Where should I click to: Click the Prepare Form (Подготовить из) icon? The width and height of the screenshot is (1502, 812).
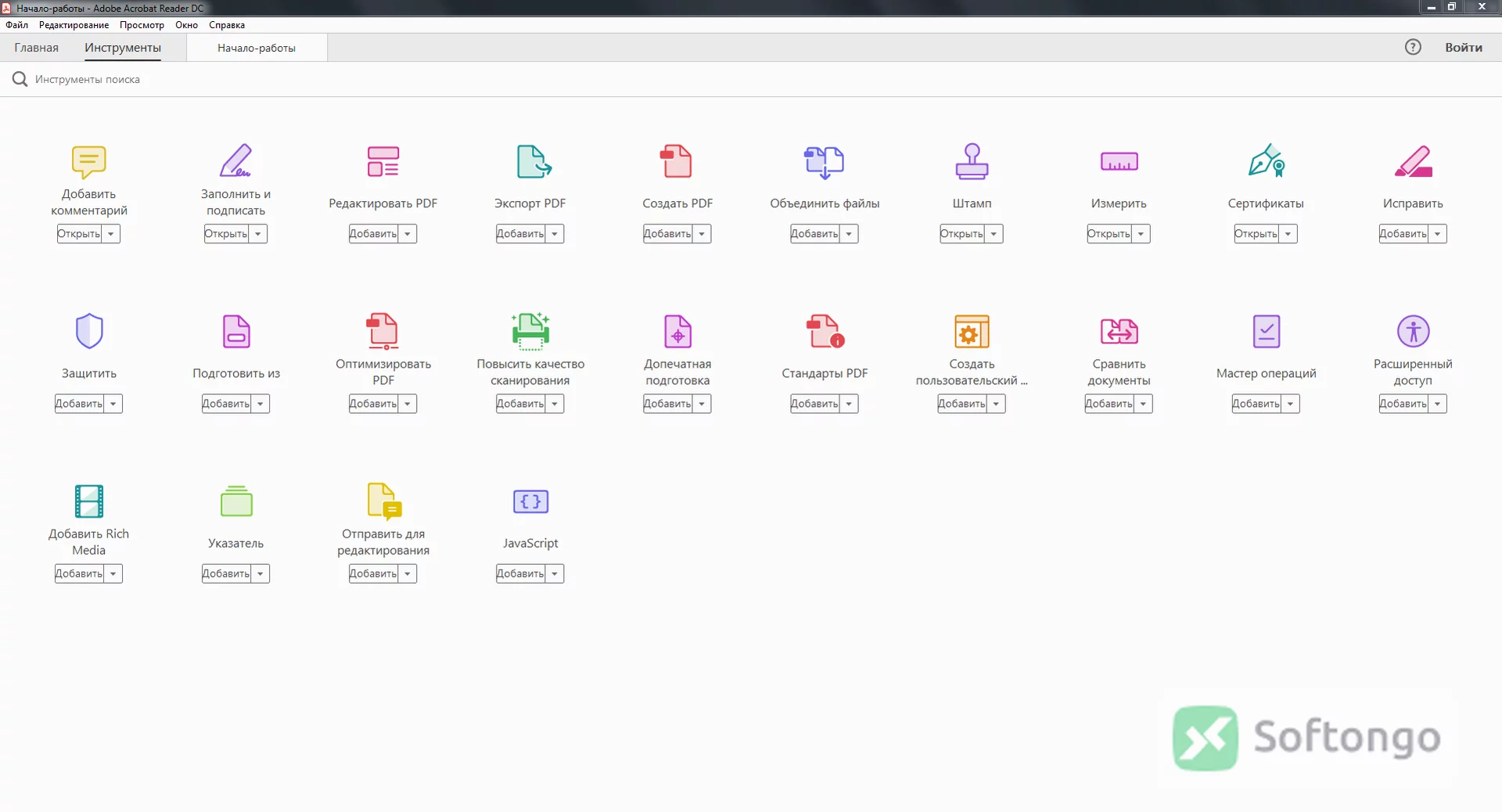point(236,331)
